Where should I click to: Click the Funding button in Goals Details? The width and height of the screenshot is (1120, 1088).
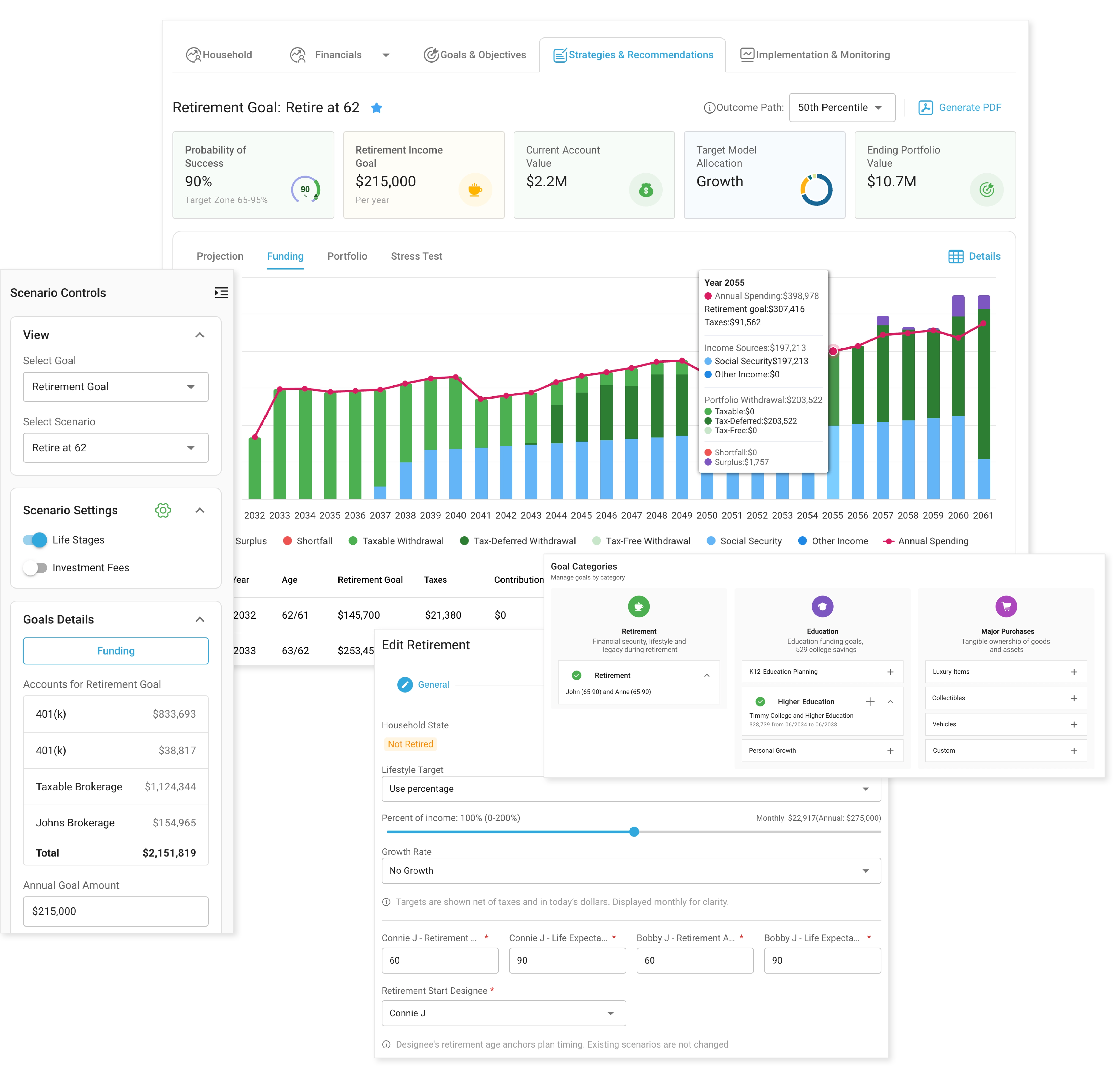tap(115, 650)
